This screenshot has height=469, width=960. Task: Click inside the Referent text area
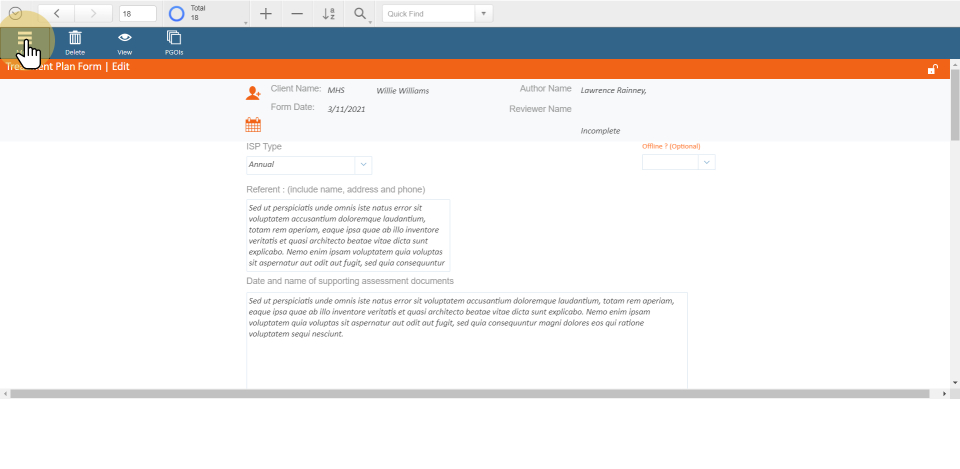coord(347,235)
